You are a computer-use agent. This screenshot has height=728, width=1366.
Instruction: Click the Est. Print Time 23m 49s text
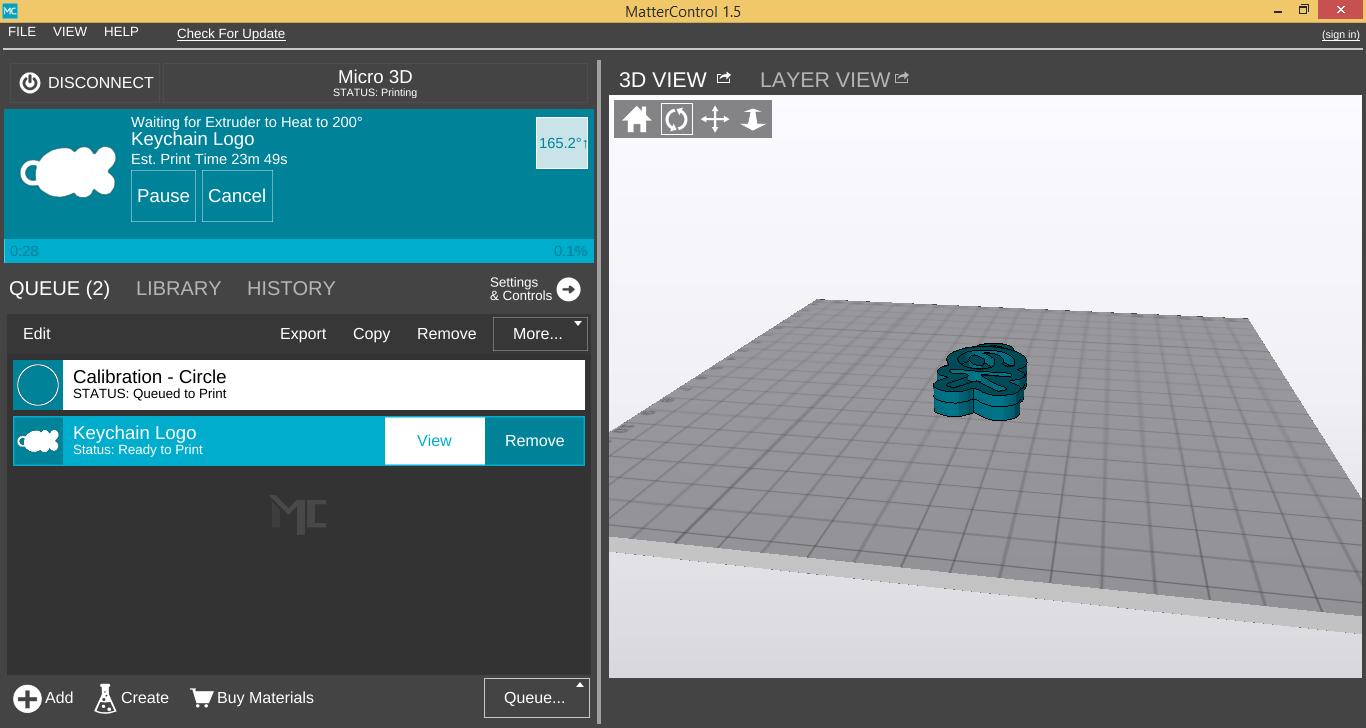pyautogui.click(x=209, y=159)
